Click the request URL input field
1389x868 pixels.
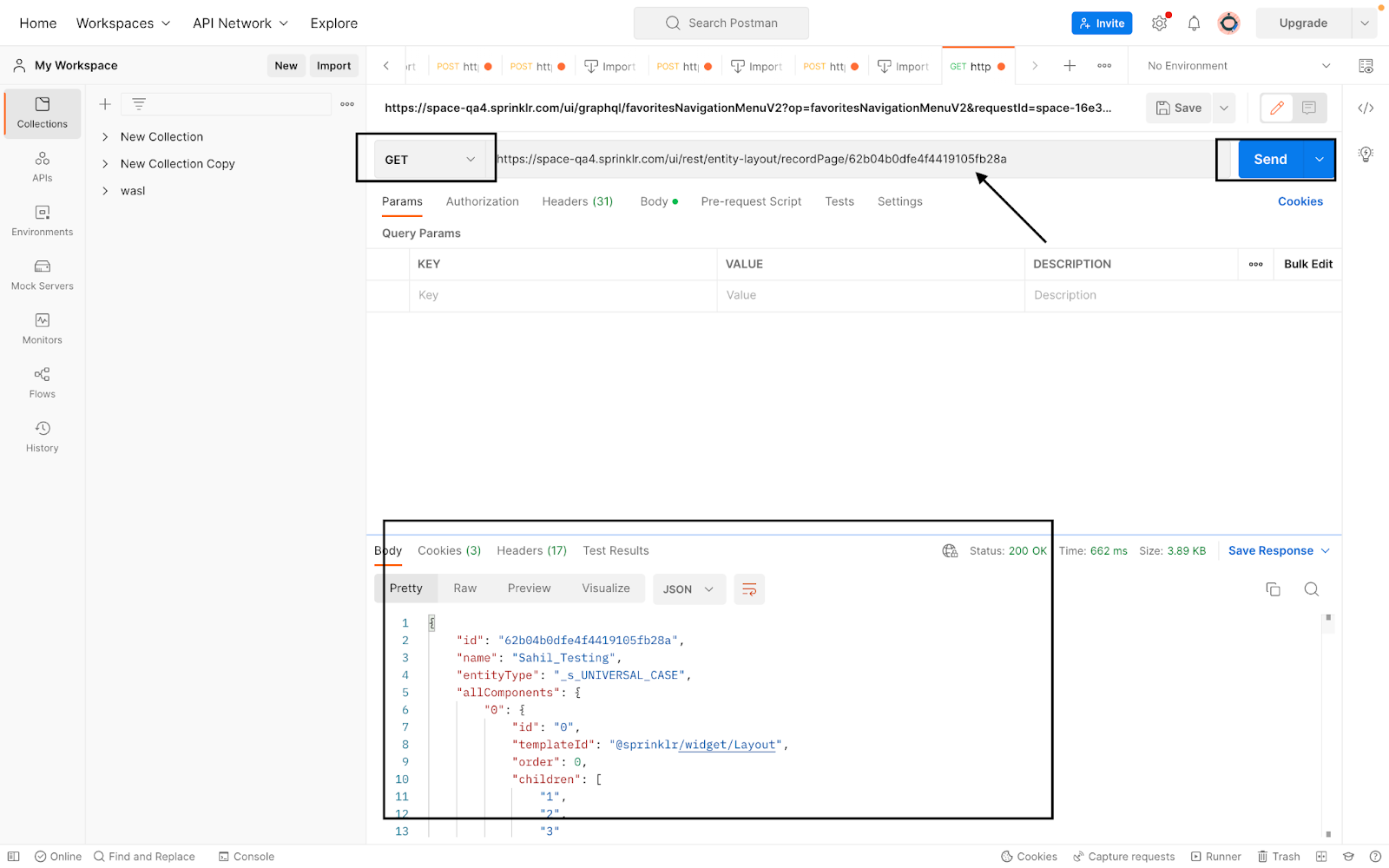pyautogui.click(x=855, y=160)
